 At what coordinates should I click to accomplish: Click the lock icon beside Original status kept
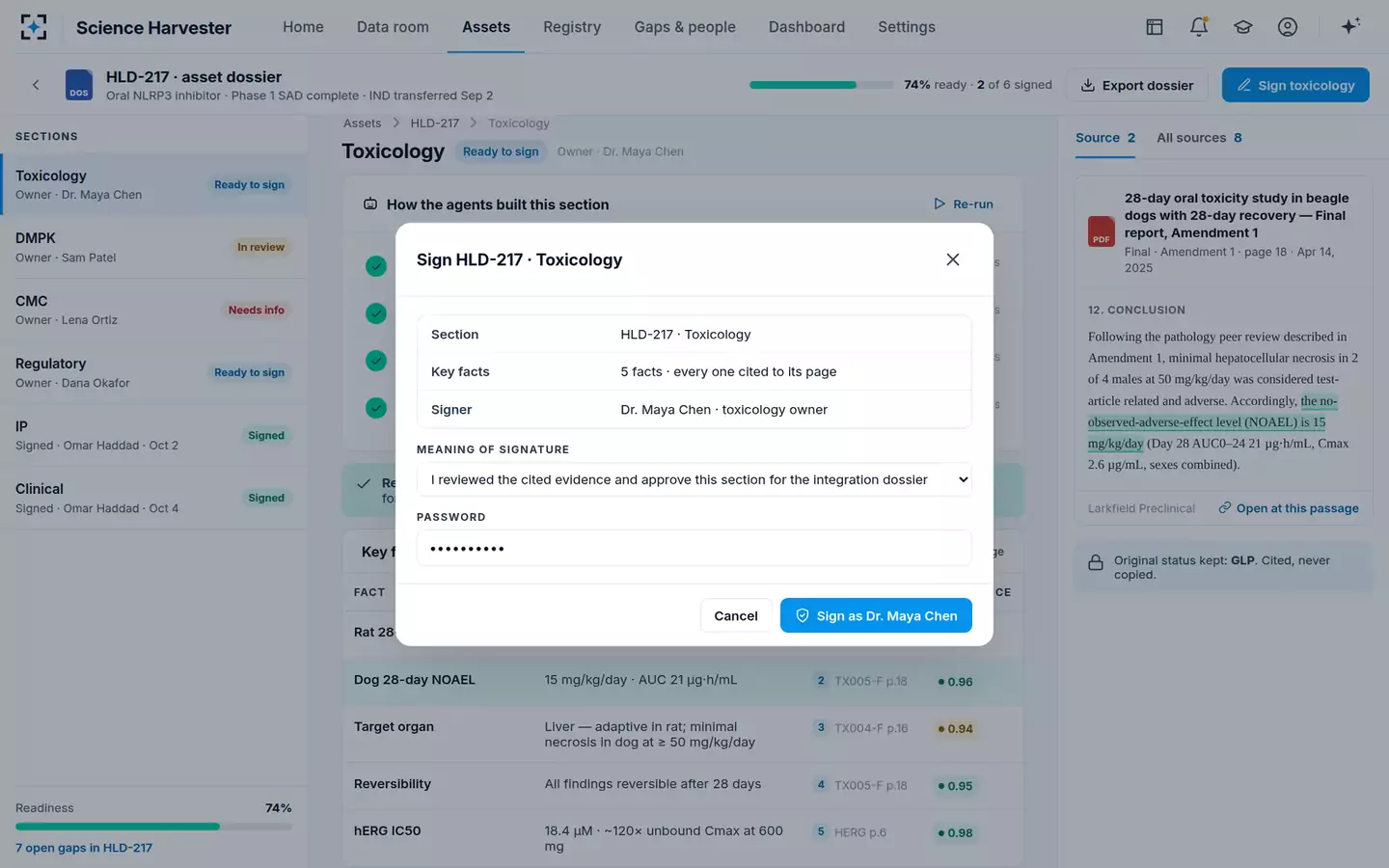tap(1096, 562)
